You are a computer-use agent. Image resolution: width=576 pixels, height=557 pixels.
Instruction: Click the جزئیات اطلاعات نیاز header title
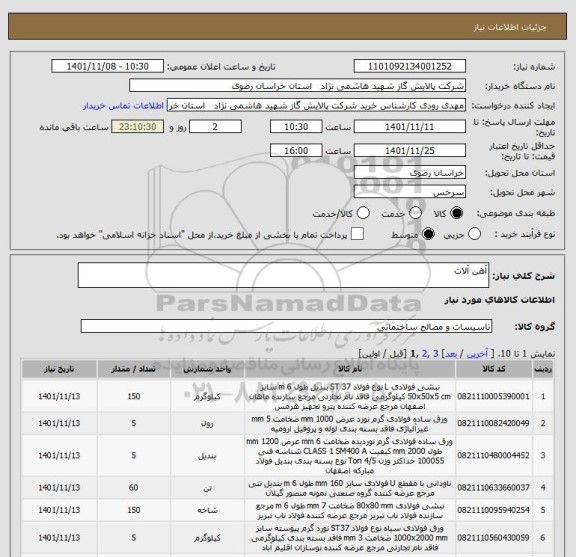(x=510, y=28)
